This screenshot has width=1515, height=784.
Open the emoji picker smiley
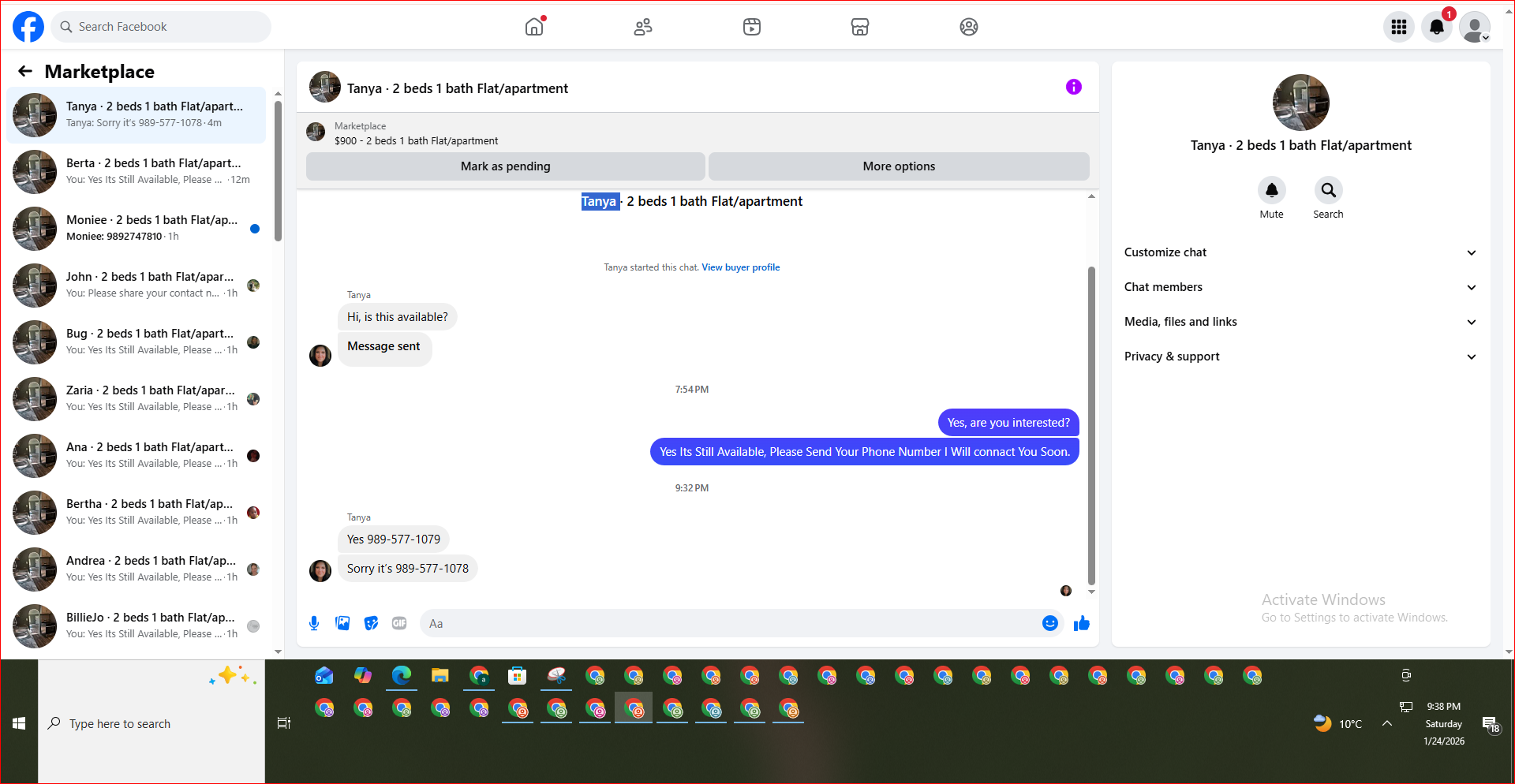[1050, 623]
